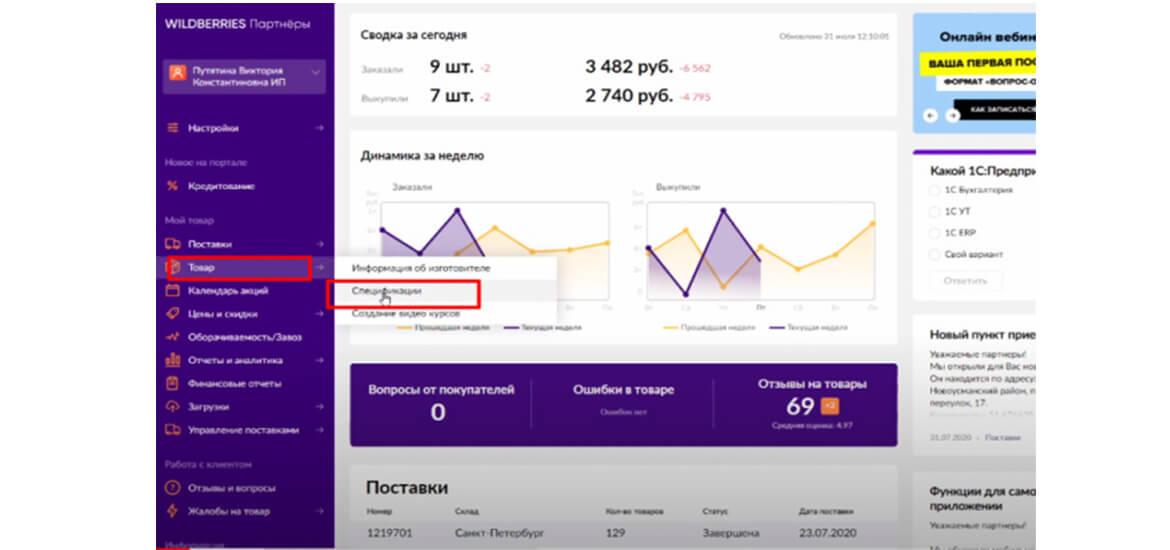Click the calendar icon beside Календарь акций
Image resolution: width=1170 pixels, height=550 pixels.
click(173, 291)
